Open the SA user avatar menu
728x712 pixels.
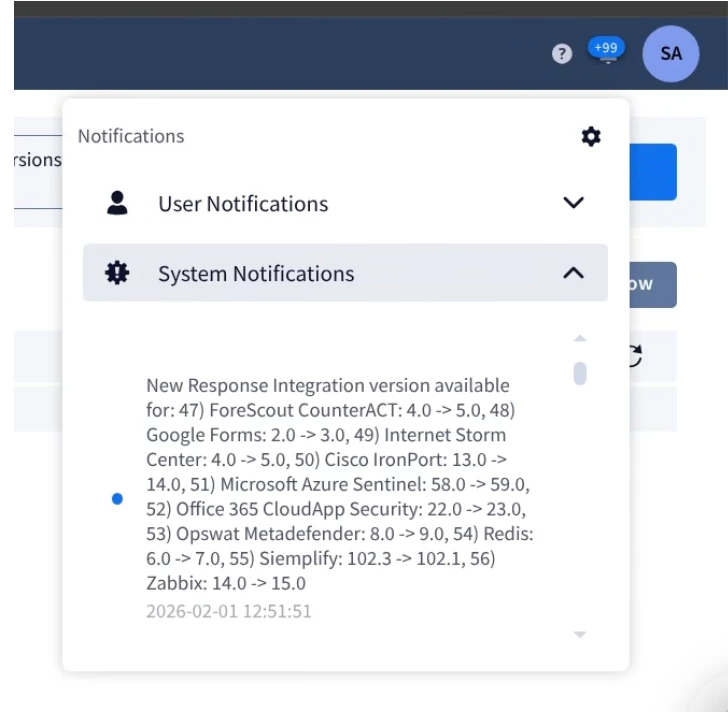[x=670, y=54]
